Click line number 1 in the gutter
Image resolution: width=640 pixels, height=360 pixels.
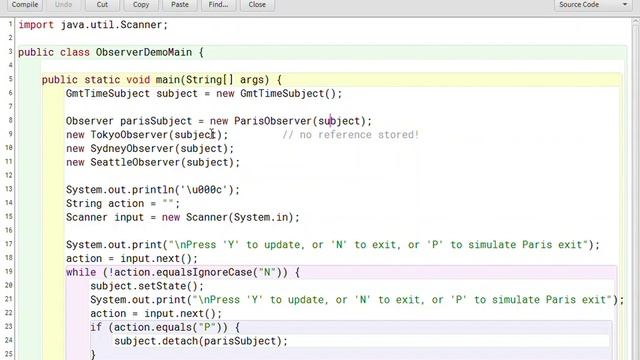coord(11,24)
